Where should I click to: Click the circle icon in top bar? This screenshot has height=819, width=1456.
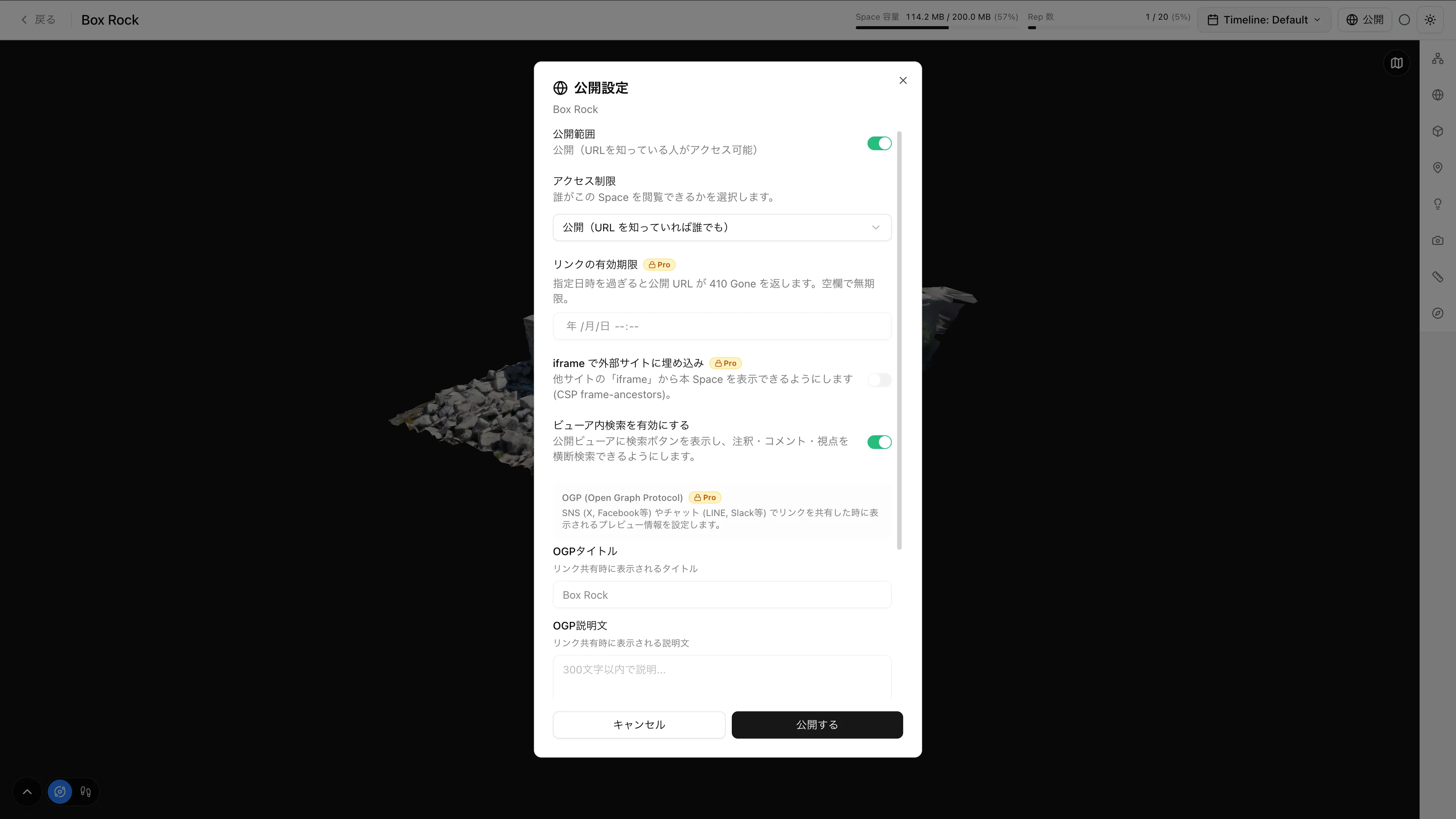coord(1404,20)
